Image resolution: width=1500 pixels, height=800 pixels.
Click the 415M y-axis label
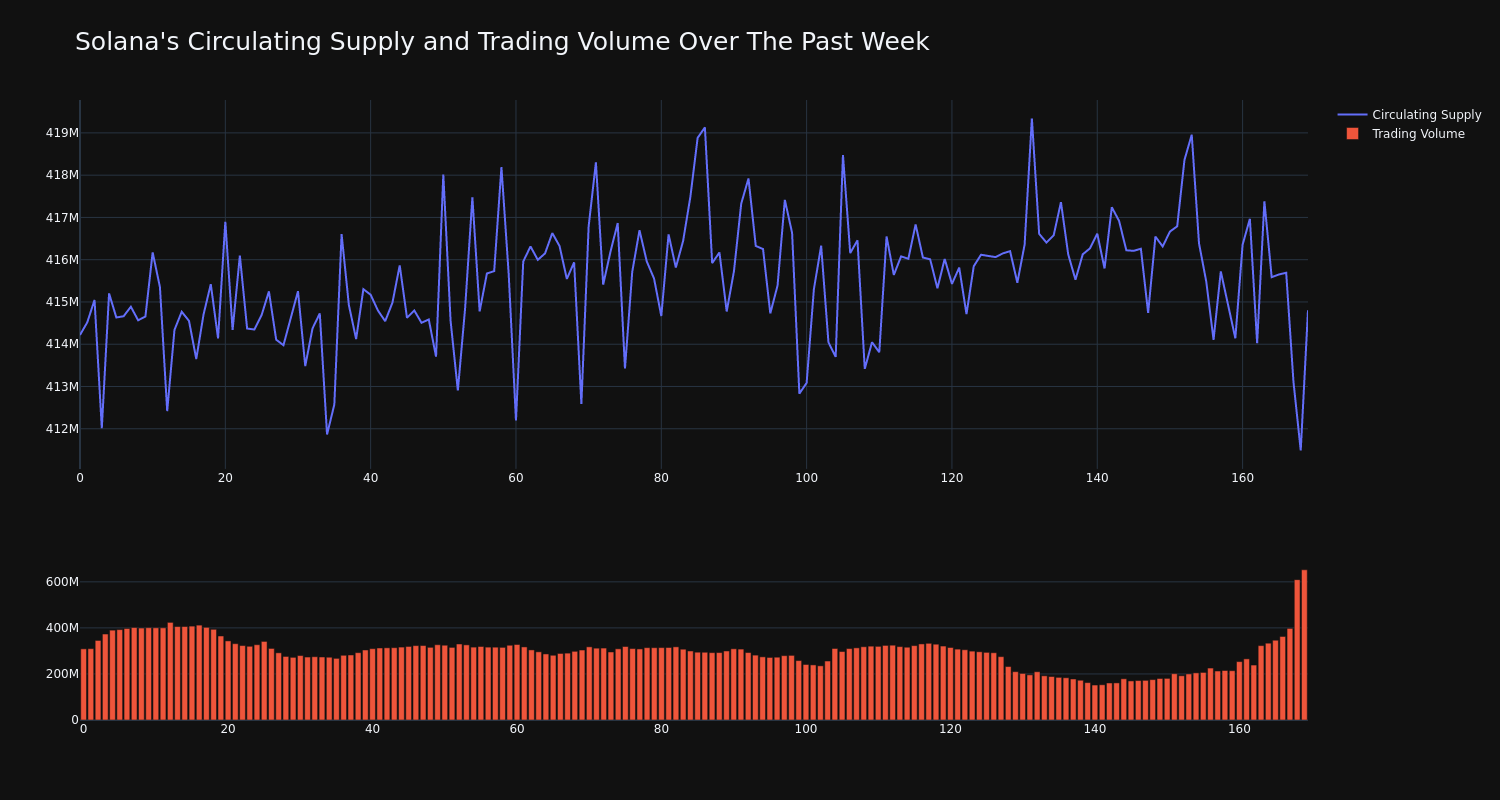coord(62,302)
